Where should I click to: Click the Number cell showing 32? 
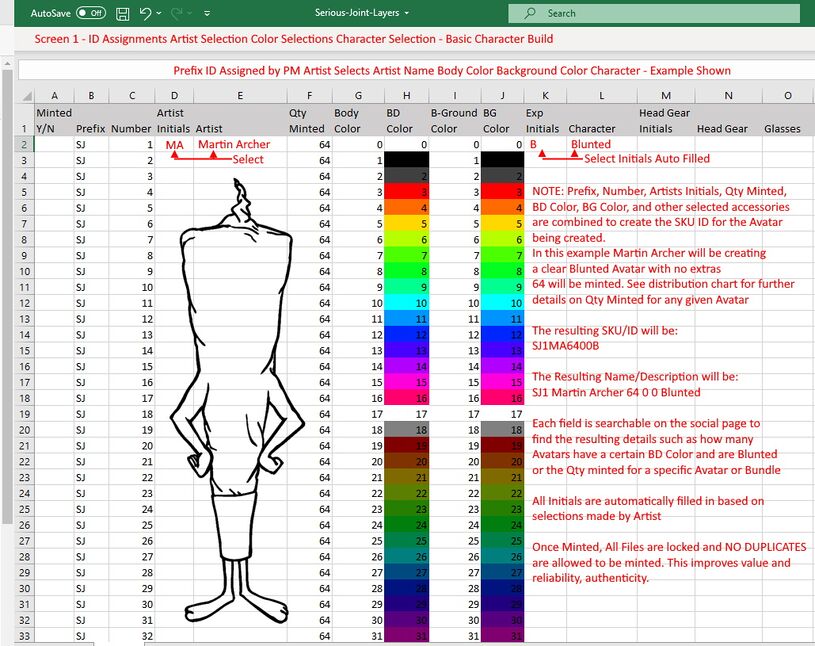point(132,636)
